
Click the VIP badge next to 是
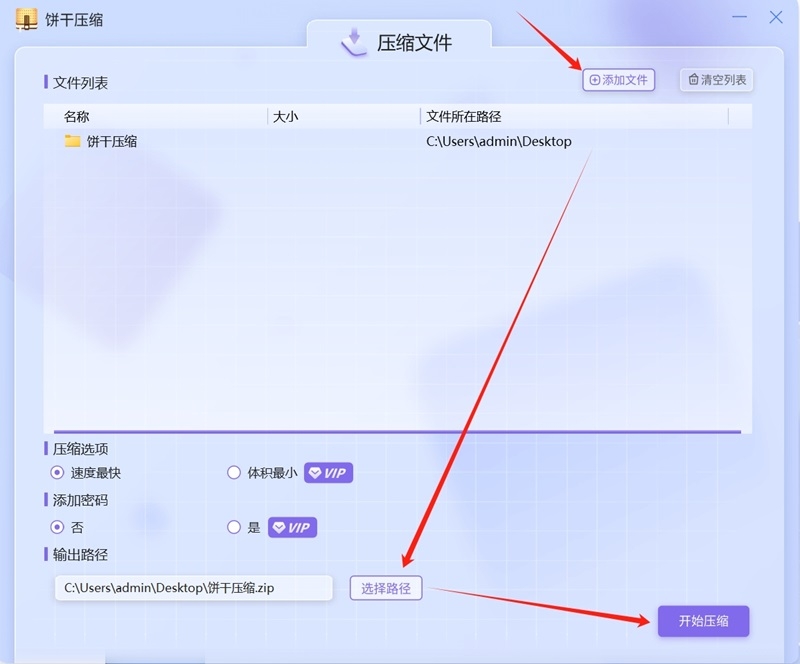pyautogui.click(x=292, y=527)
